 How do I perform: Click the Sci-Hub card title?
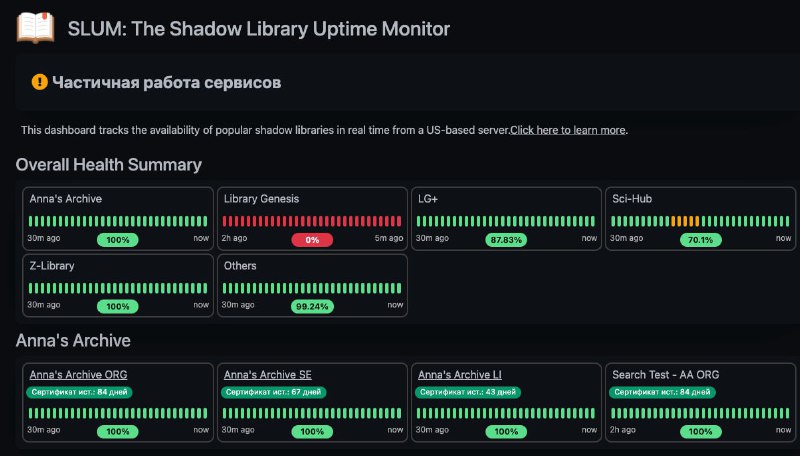point(632,199)
